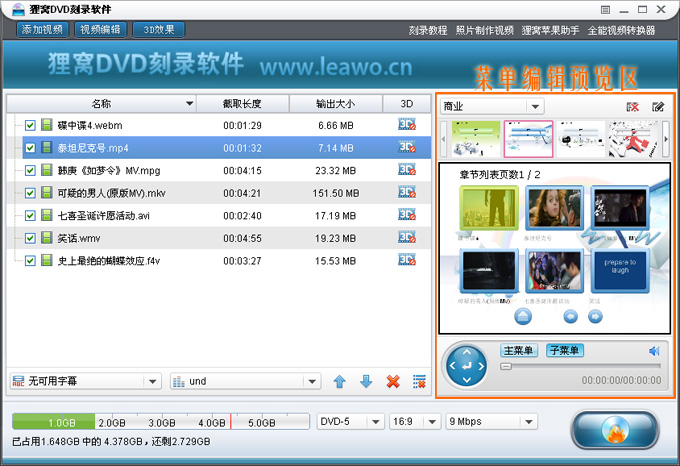This screenshot has width=680, height=466.
Task: Switch to 主菜单 tab
Action: [519, 350]
